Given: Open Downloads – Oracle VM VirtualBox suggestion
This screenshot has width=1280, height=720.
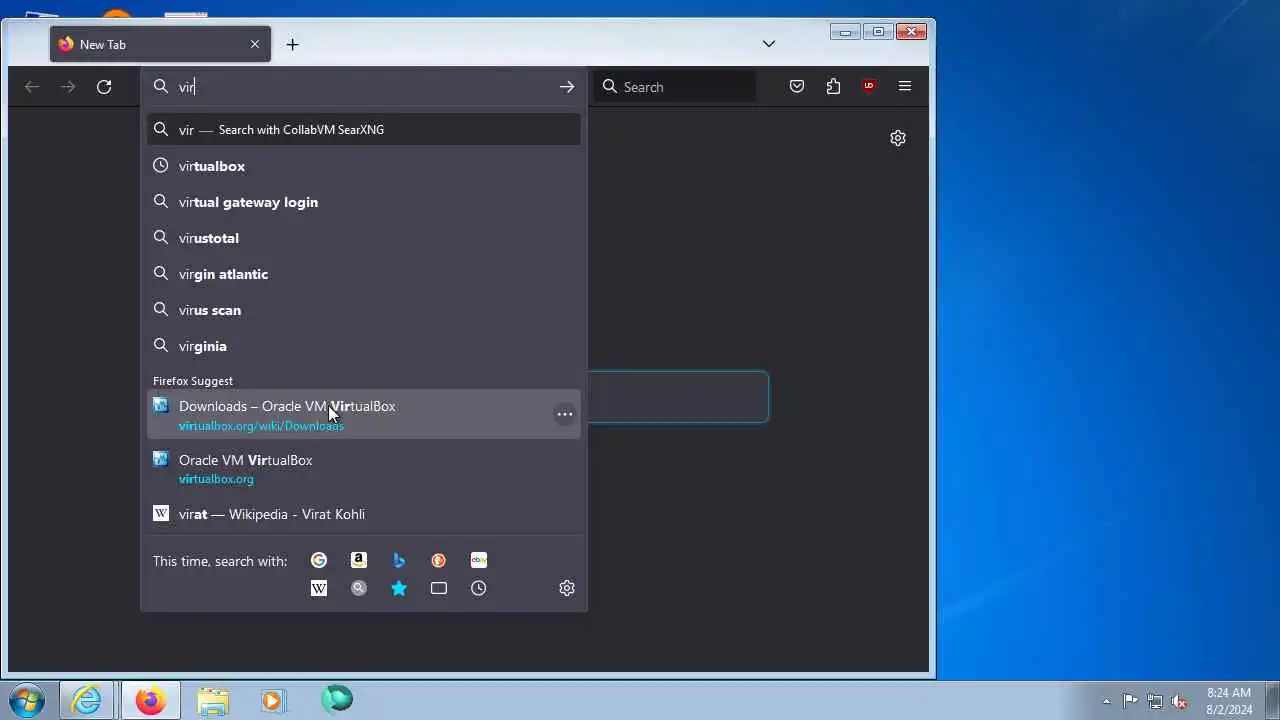Looking at the screenshot, I should point(364,414).
